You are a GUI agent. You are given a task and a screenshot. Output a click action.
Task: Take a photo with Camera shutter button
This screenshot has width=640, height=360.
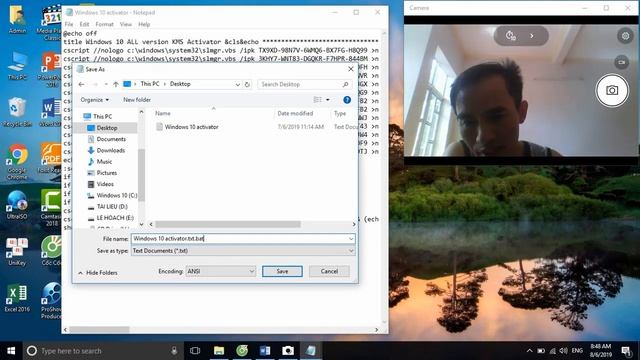click(x=611, y=90)
